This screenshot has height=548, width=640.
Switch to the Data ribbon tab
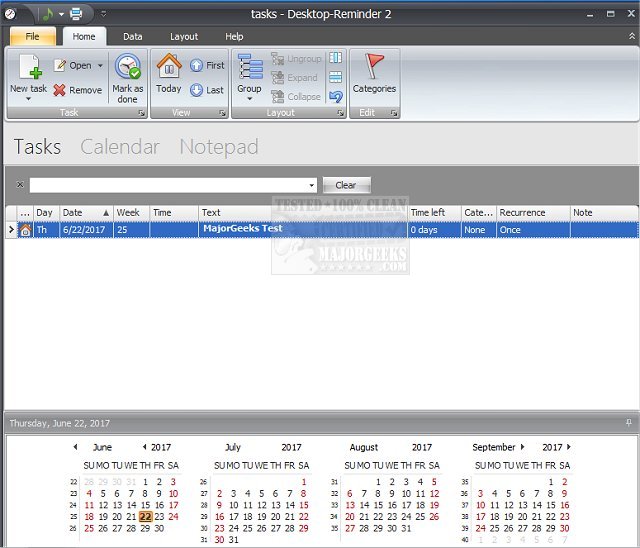[133, 37]
